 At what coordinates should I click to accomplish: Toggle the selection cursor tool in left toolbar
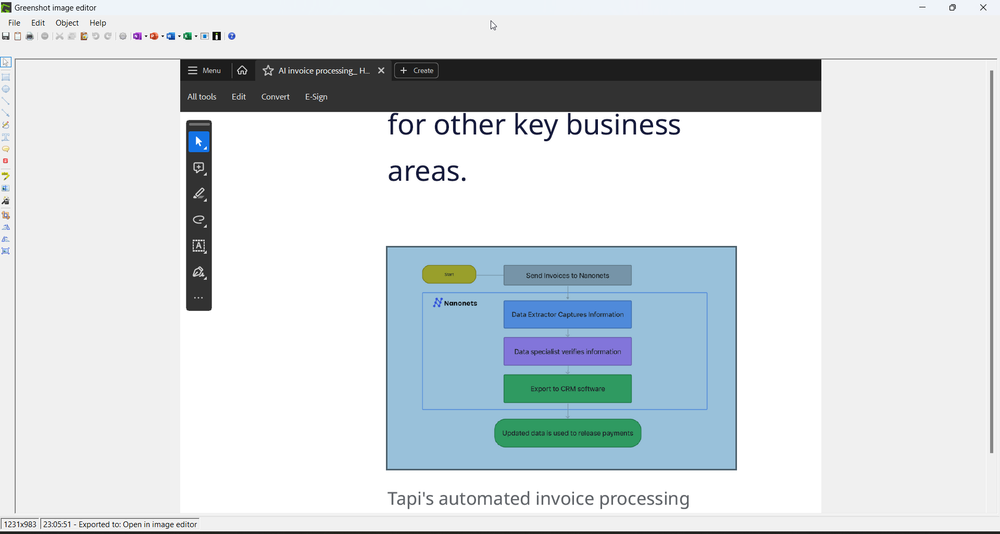pyautogui.click(x=6, y=63)
